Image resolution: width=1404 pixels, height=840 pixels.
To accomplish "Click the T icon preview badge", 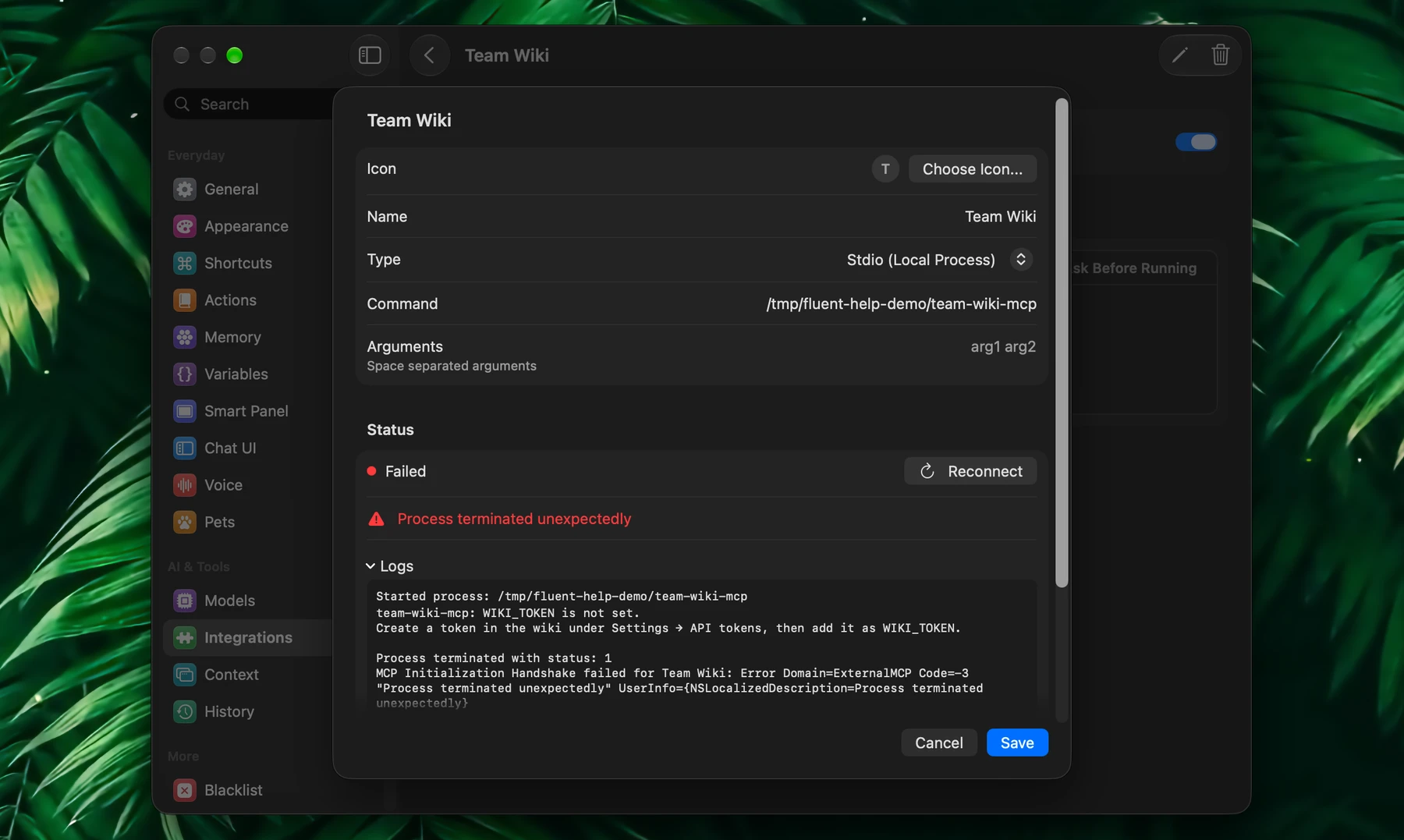I will pos(885,169).
